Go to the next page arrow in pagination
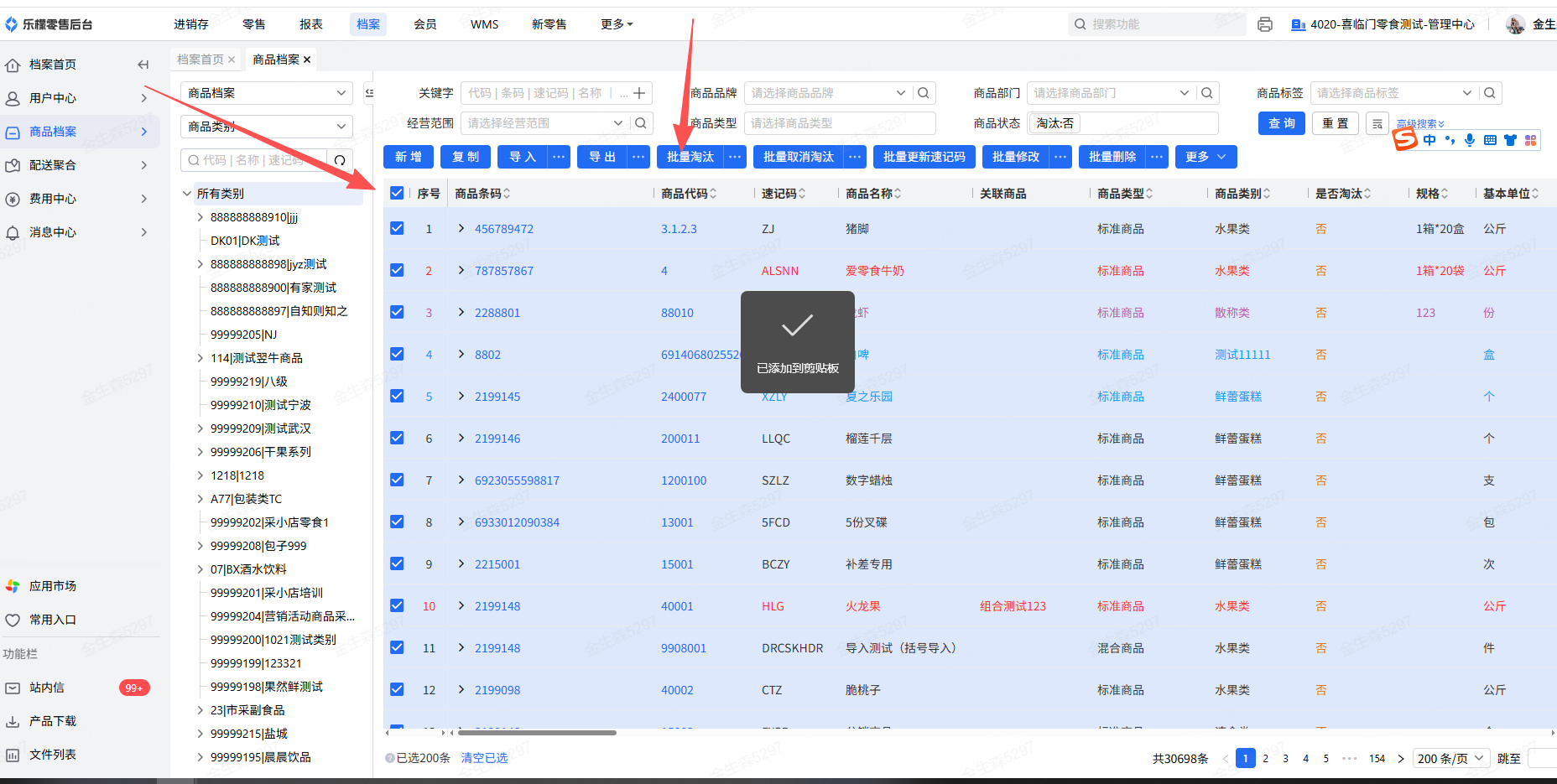The height and width of the screenshot is (784, 1557). coord(1401,759)
